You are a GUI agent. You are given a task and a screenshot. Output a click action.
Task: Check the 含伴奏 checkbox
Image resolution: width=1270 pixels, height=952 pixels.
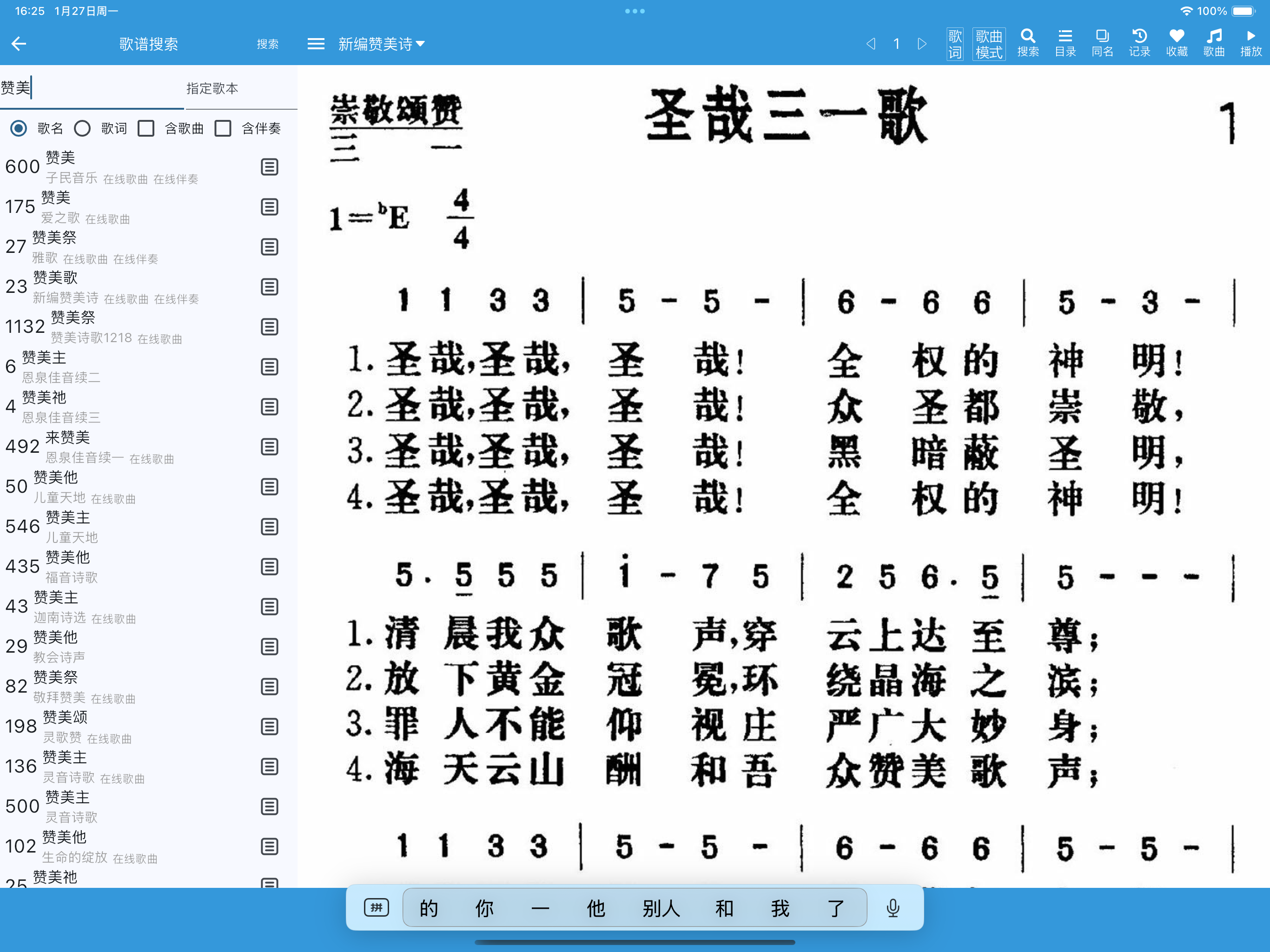click(223, 129)
